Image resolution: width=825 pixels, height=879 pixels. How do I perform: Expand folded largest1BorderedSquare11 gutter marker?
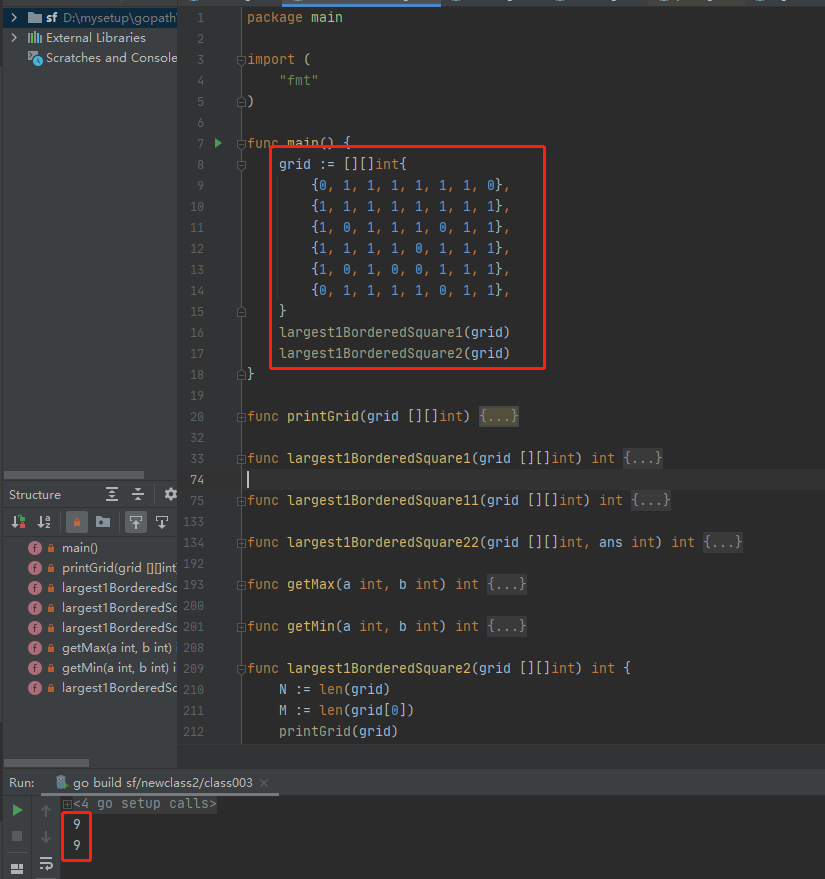(x=241, y=501)
